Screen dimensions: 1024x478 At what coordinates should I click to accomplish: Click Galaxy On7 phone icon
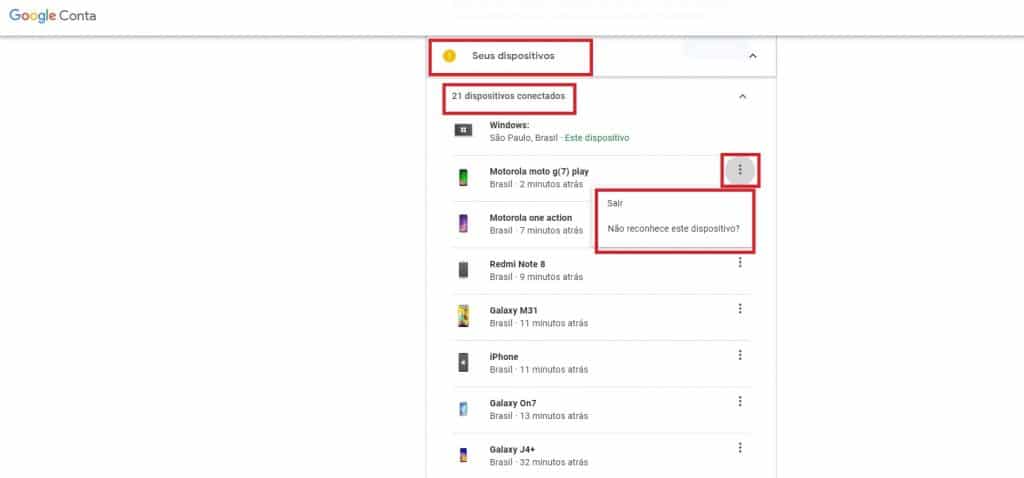(463, 409)
